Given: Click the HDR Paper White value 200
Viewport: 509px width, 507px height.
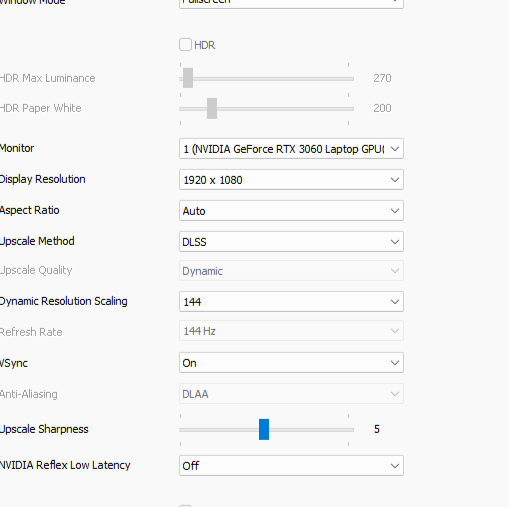Looking at the screenshot, I should (382, 108).
